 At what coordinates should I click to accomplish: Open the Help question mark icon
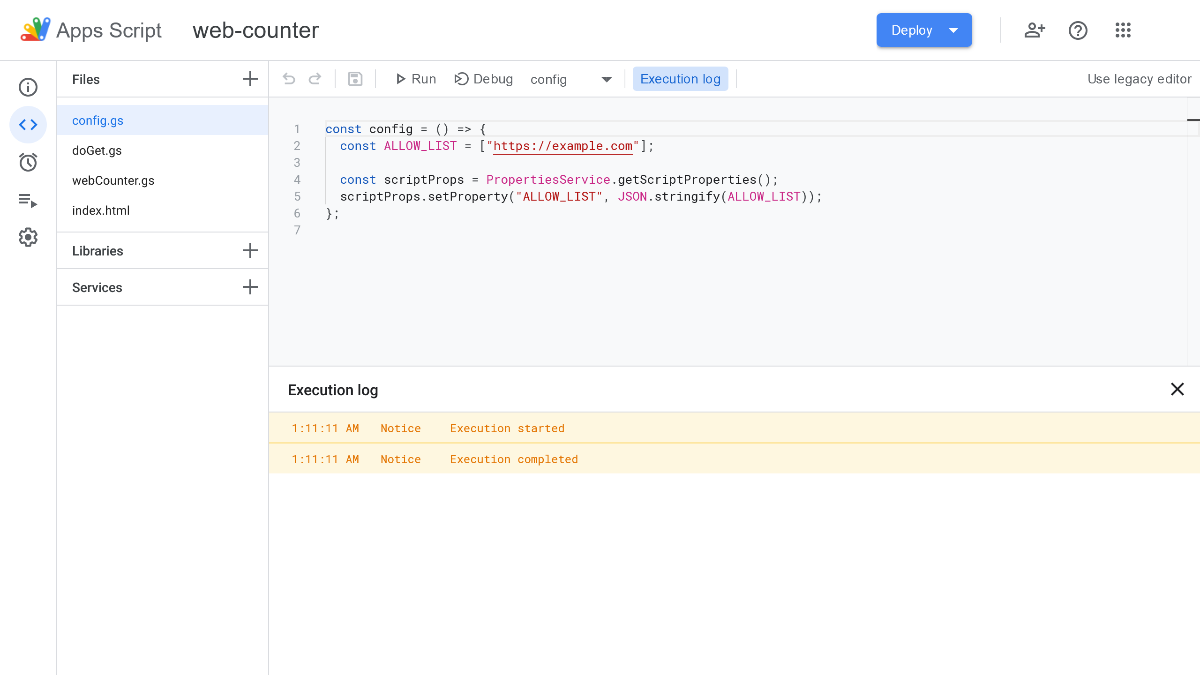coord(1078,30)
